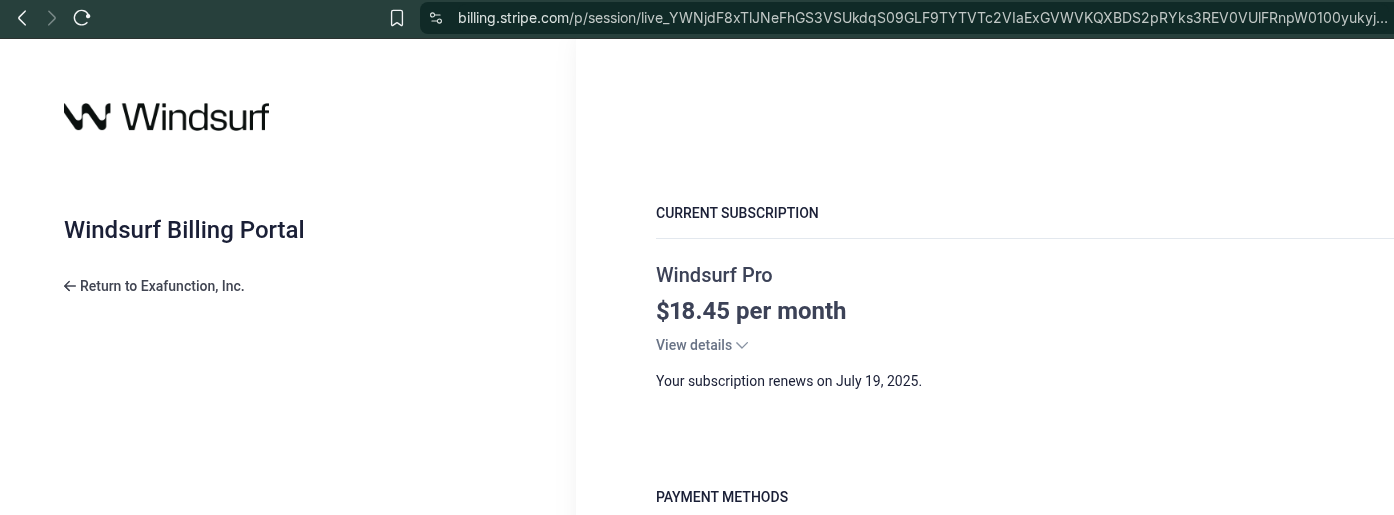The height and width of the screenshot is (515, 1394).
Task: Select the Windsurf Billing Portal heading
Action: [184, 230]
